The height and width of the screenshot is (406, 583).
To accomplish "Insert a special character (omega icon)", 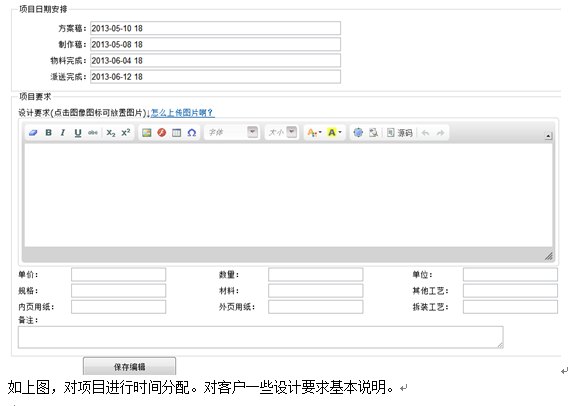I will pos(191,132).
